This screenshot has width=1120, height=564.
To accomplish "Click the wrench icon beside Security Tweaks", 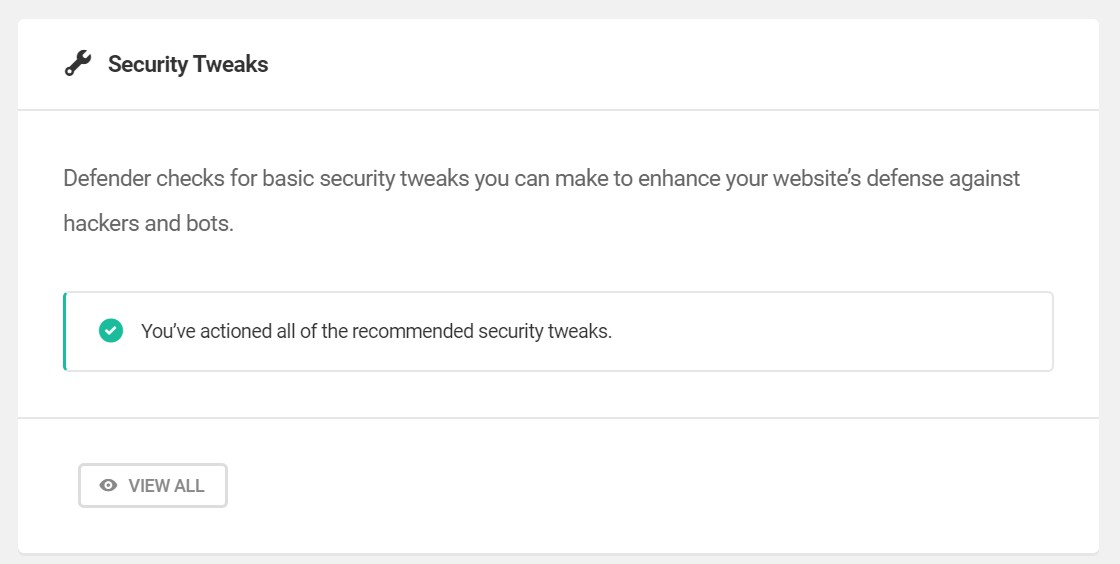I will pos(77,65).
